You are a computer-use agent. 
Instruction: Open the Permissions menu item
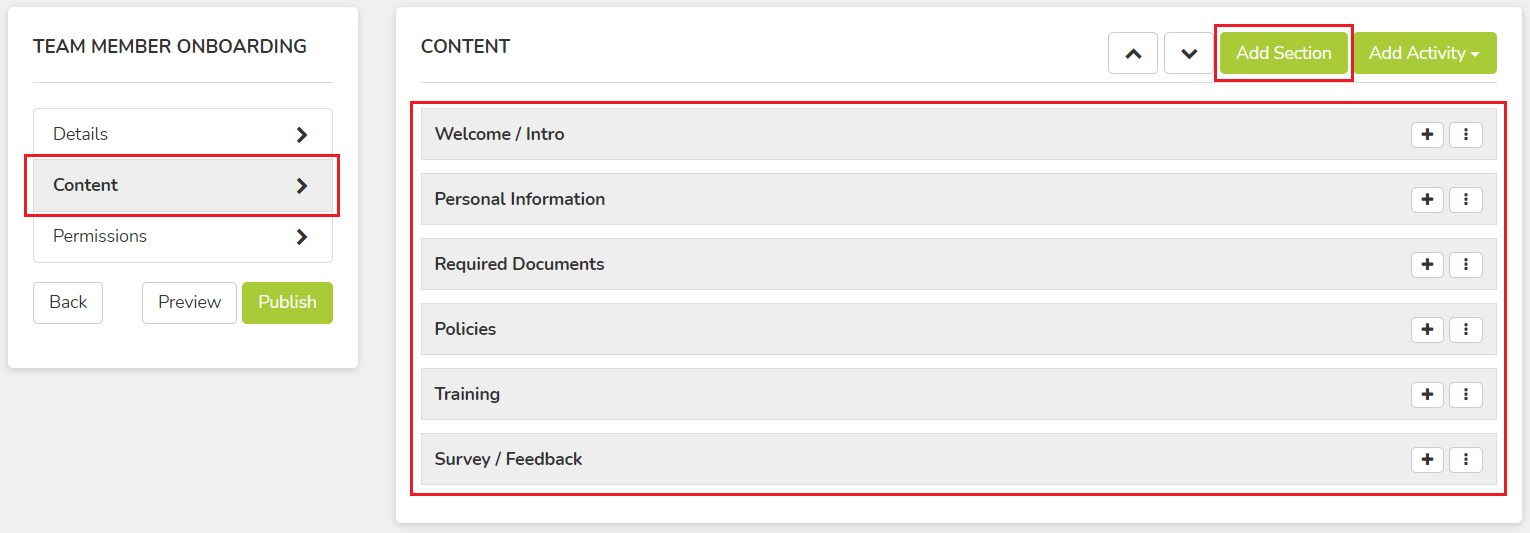click(x=183, y=236)
